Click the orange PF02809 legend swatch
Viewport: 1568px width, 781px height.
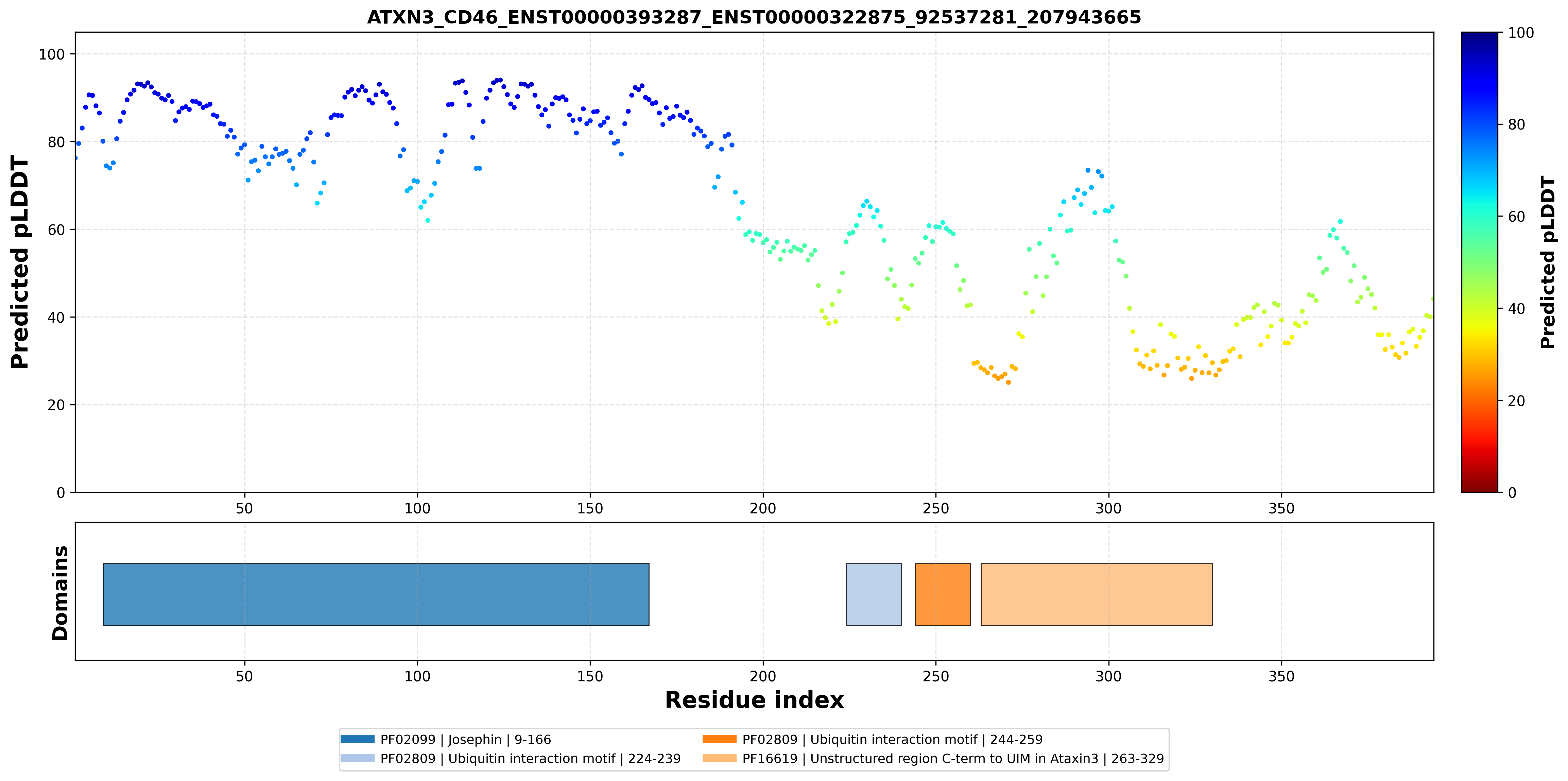pyautogui.click(x=719, y=739)
